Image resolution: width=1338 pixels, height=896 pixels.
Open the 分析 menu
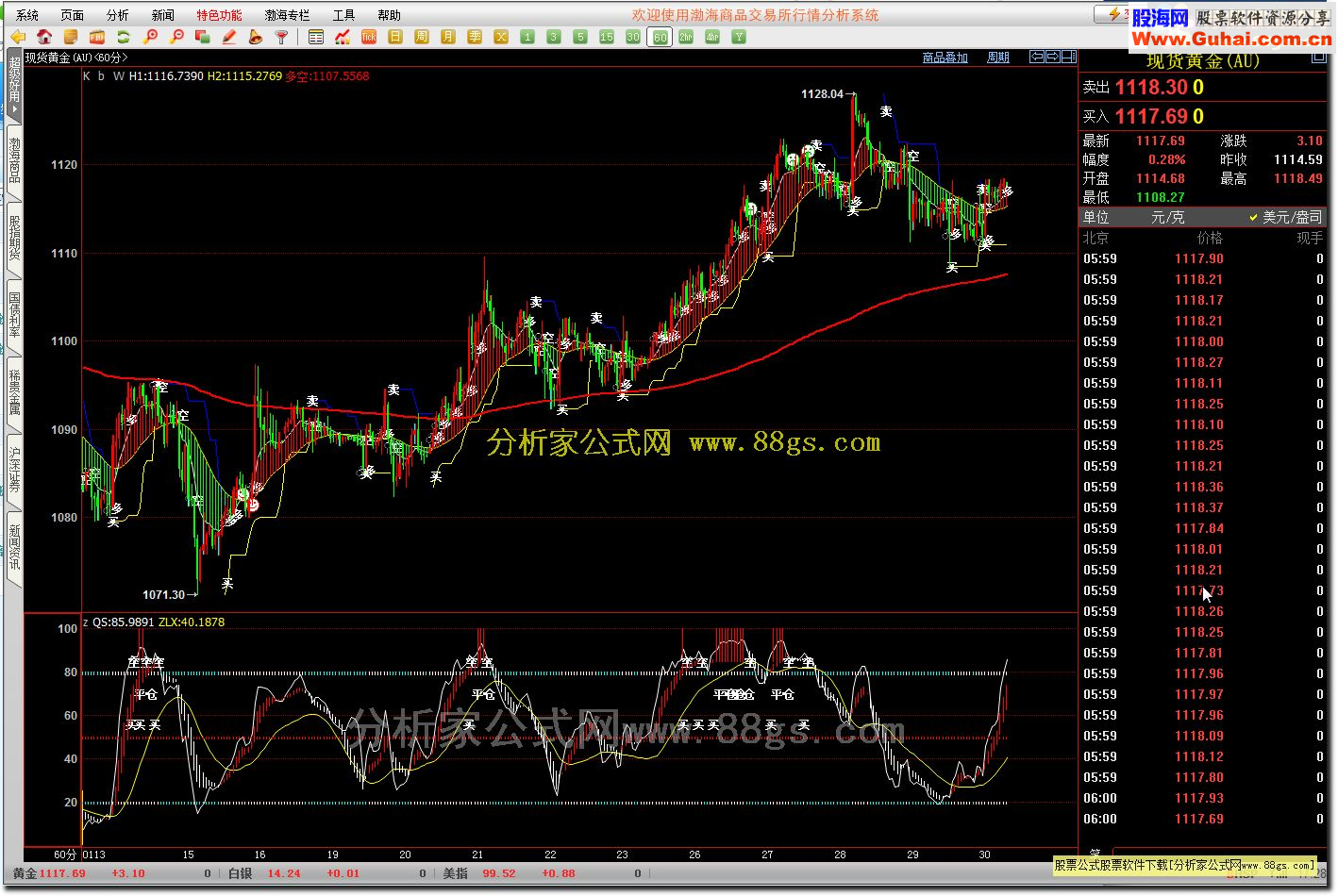[x=118, y=15]
